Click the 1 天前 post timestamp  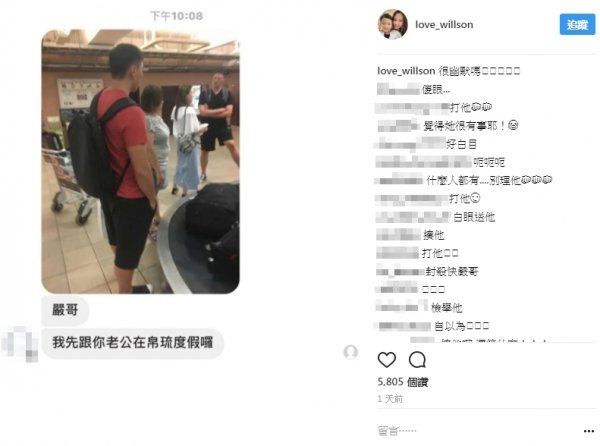[x=390, y=399]
